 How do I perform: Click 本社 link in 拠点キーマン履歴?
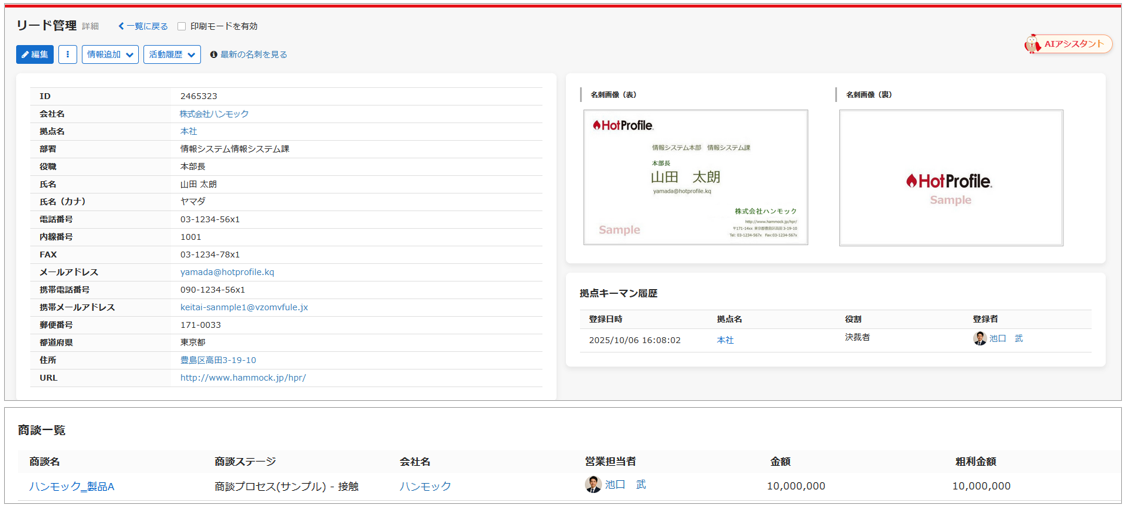pyautogui.click(x=725, y=340)
